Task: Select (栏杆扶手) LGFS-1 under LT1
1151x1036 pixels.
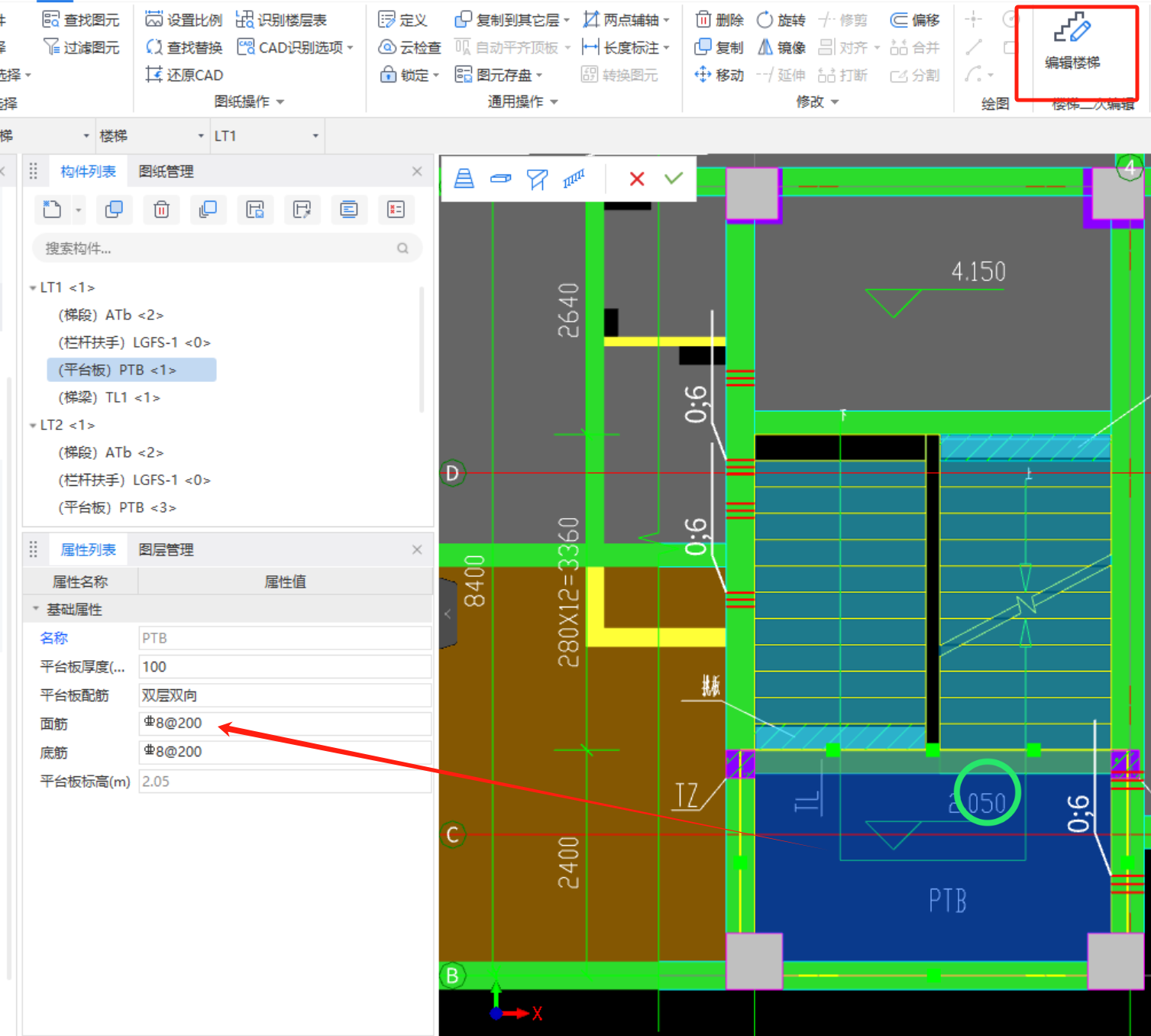Action: tap(134, 342)
